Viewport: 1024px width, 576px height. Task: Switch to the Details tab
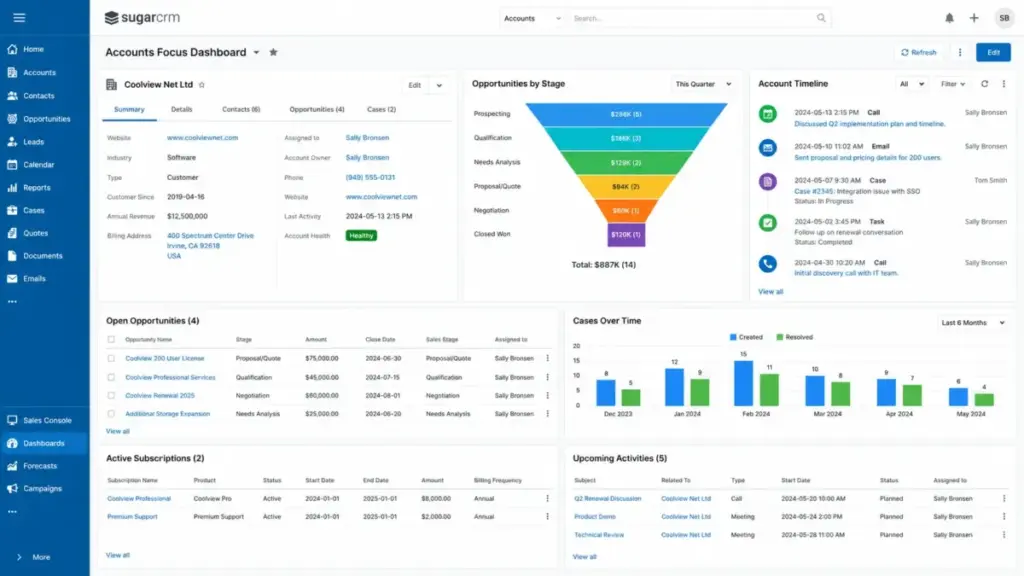coord(182,109)
